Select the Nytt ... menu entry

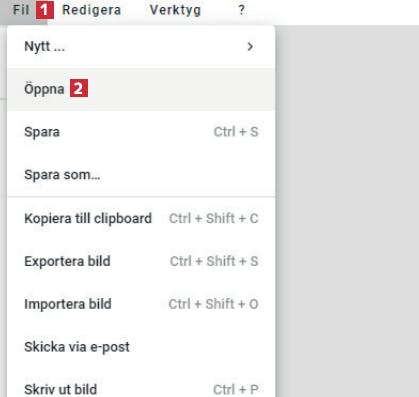141,47
